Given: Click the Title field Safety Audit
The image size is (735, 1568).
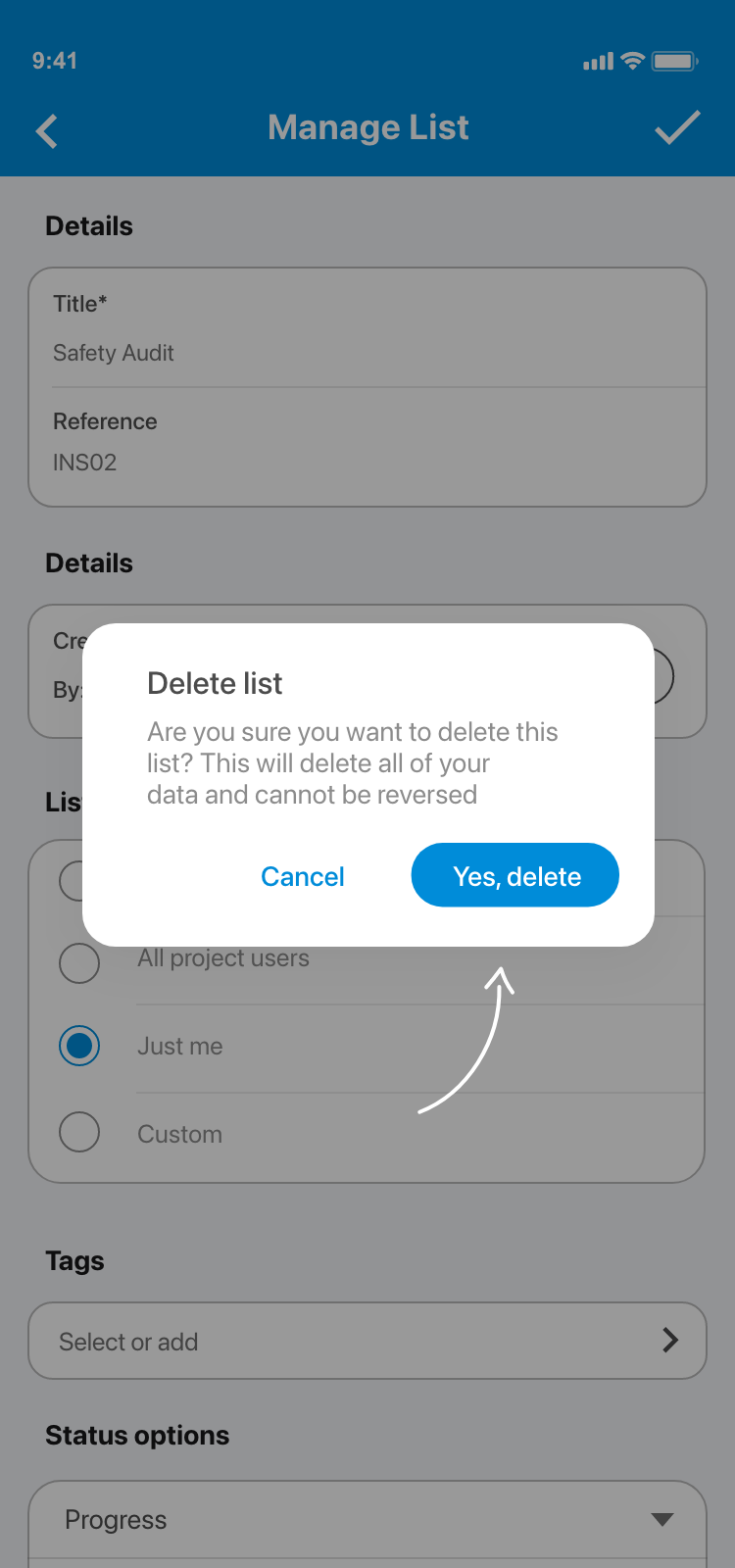Looking at the screenshot, I should coord(114,353).
